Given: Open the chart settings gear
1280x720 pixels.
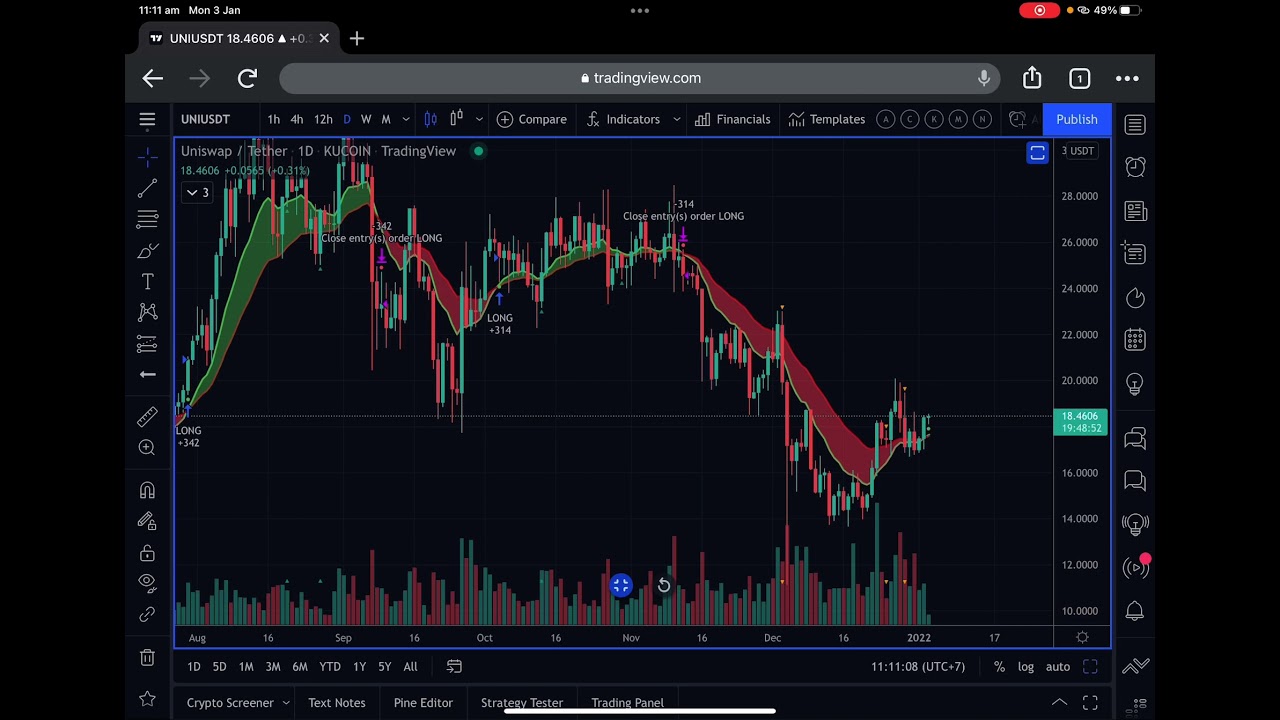Looking at the screenshot, I should 1082,637.
